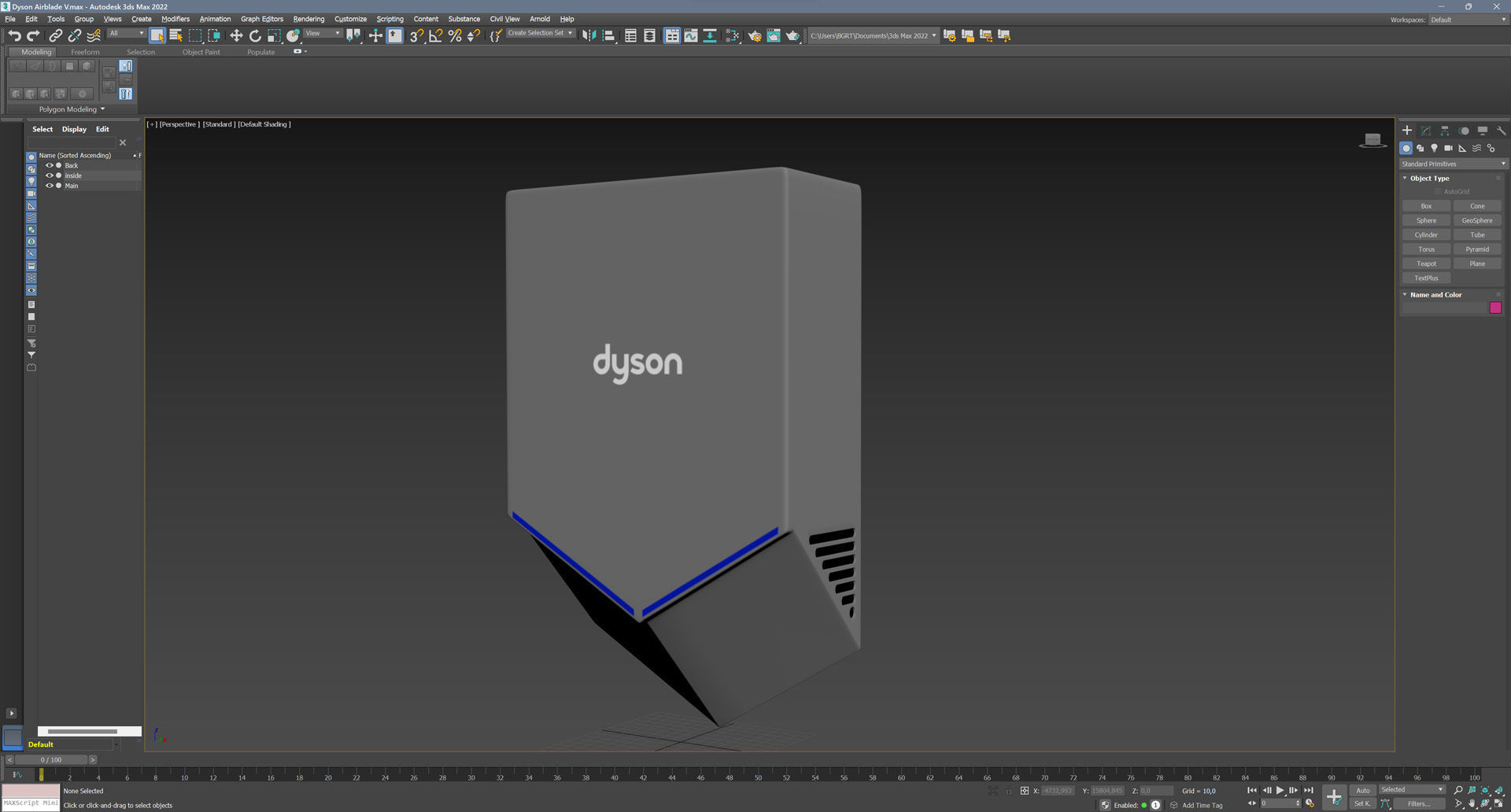Screen dimensions: 1511x812
Task: Activate the Select Object tool
Action: pos(157,35)
